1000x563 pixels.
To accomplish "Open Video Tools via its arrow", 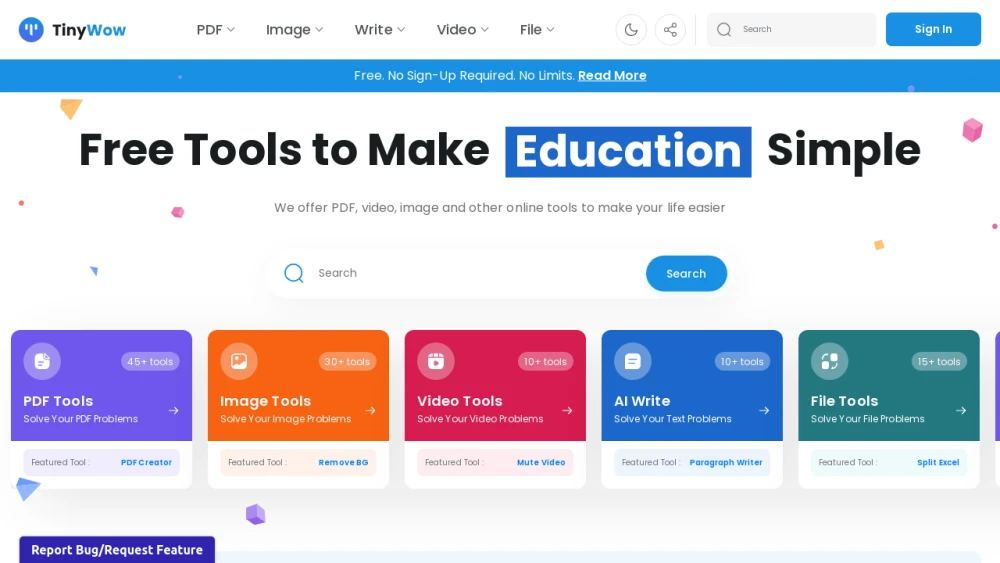I will click(567, 411).
